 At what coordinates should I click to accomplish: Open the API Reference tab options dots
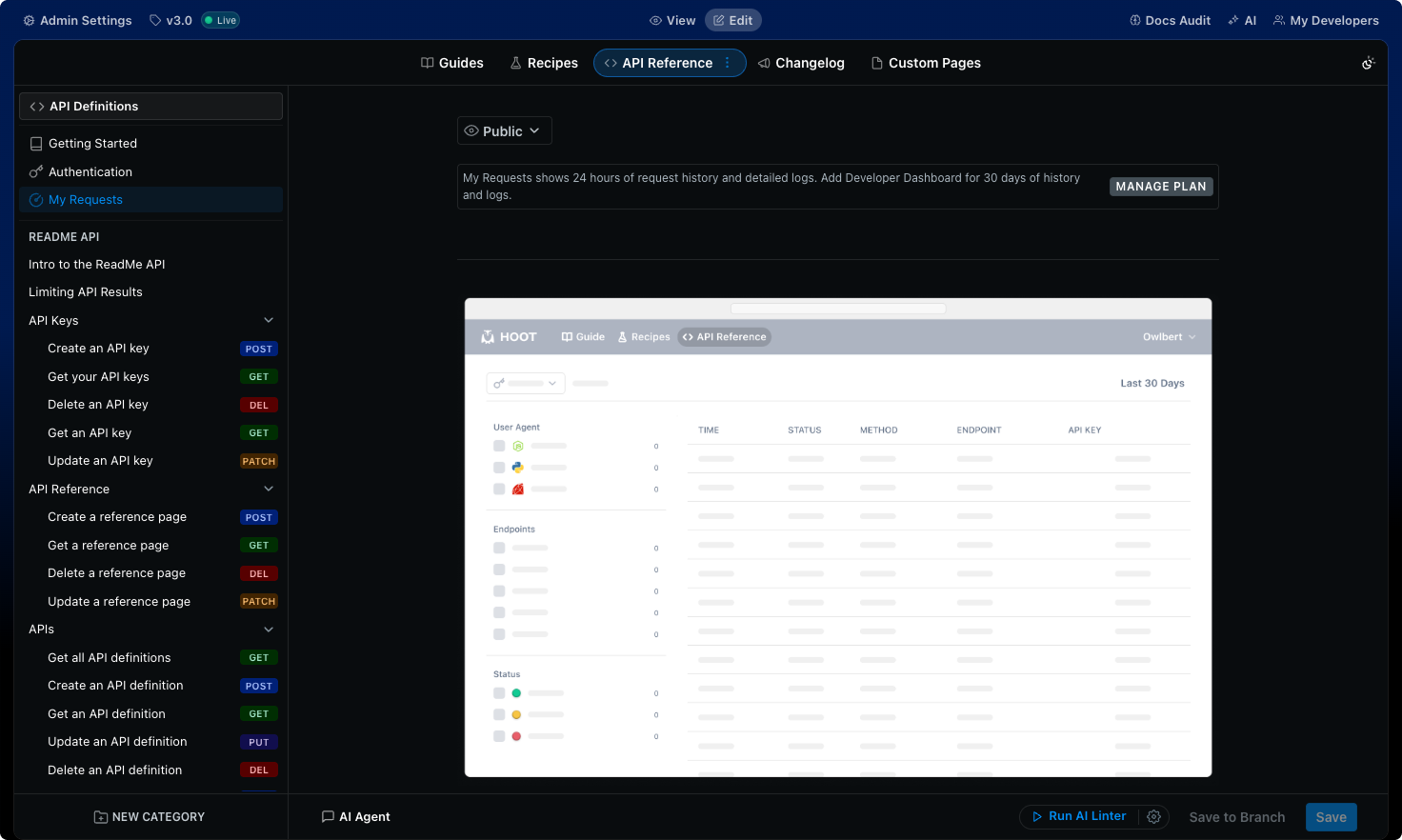pos(728,63)
